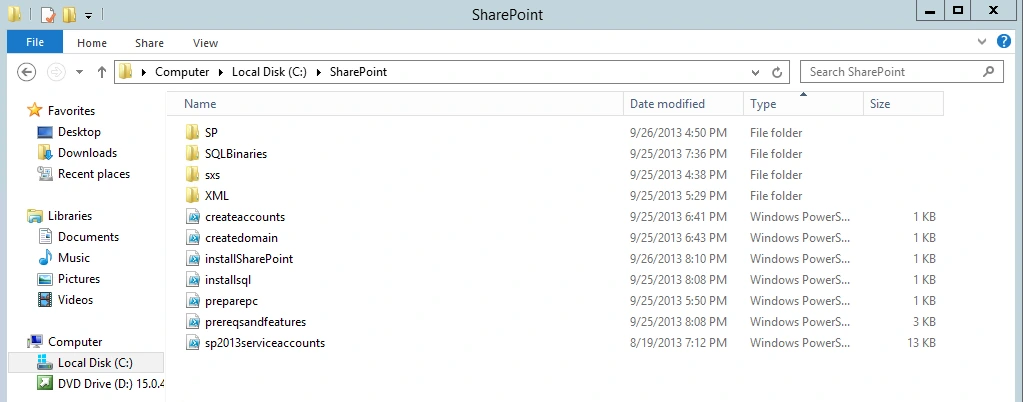Select the sxs folder icon
The image size is (1023, 402).
[192, 174]
